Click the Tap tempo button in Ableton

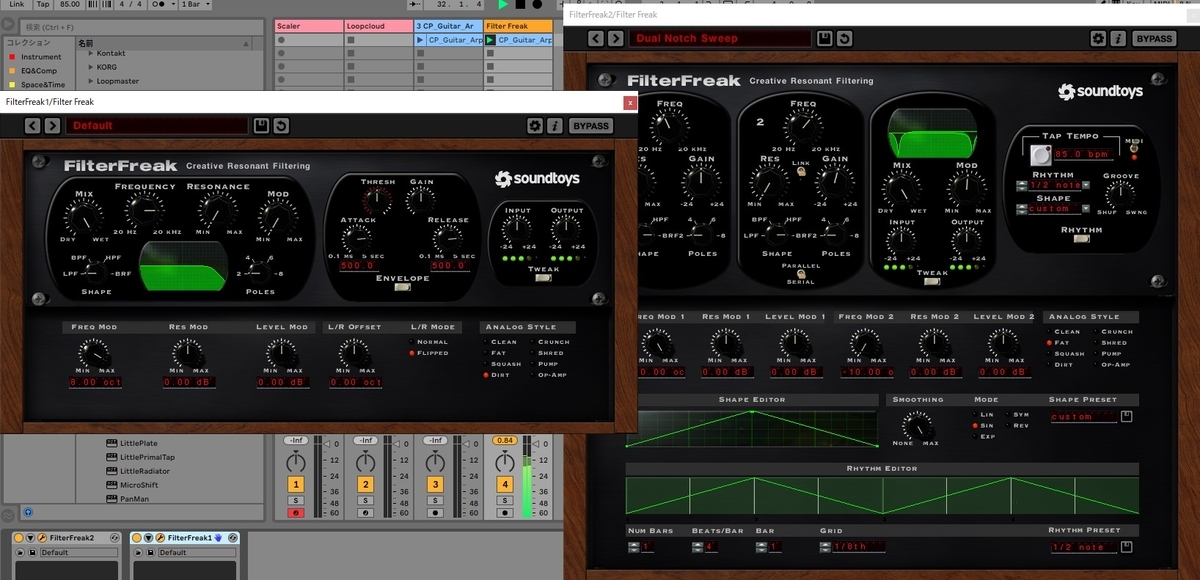click(43, 4)
